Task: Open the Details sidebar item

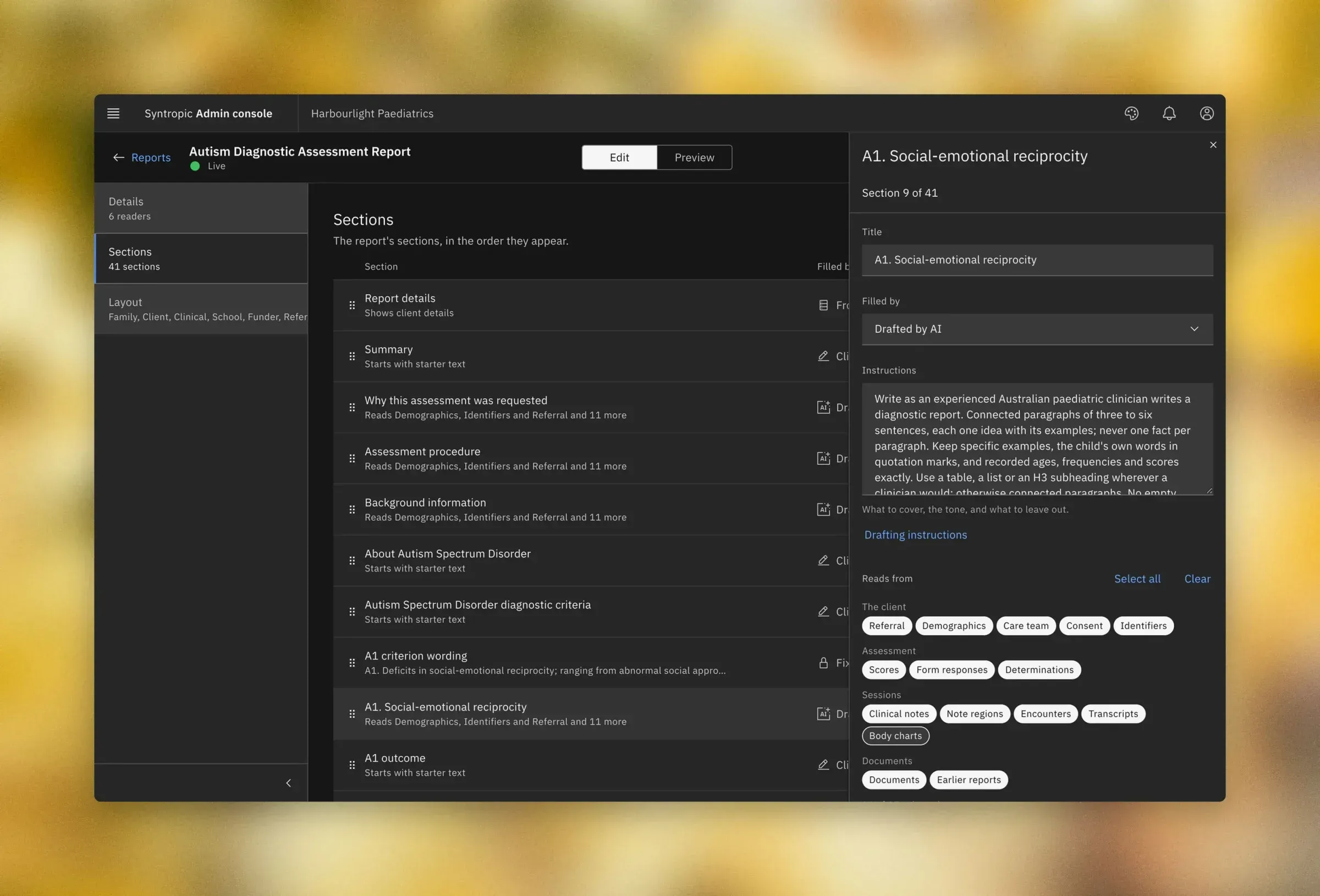Action: 201,208
